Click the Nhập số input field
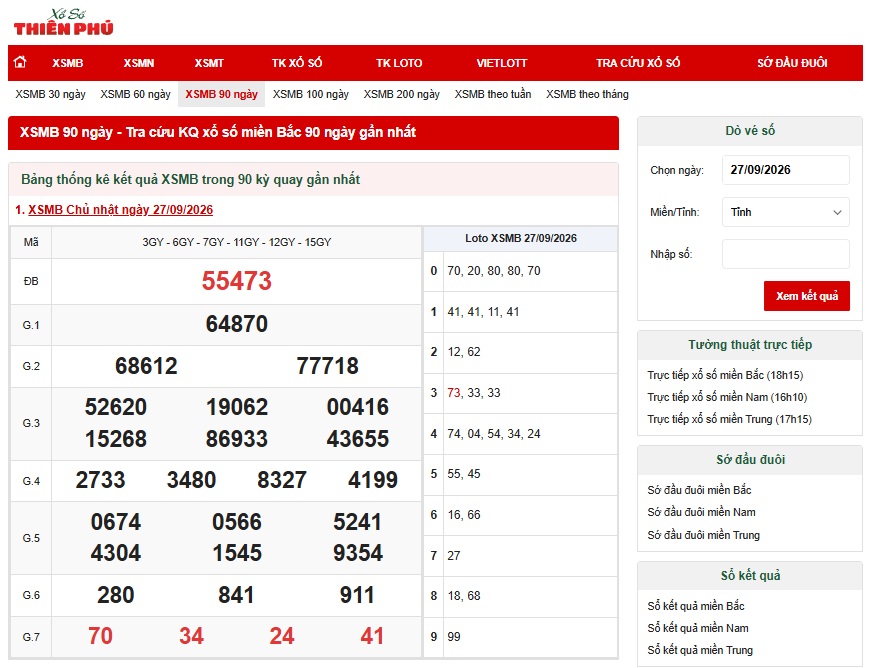870x668 pixels. 786,254
